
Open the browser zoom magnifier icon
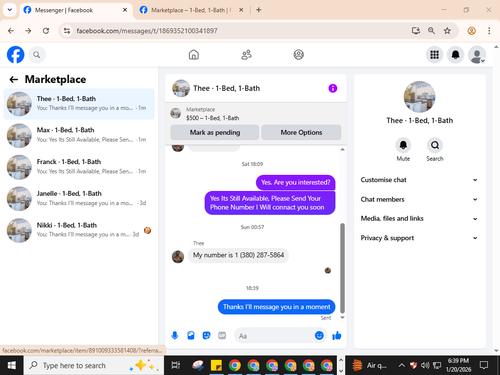coord(431,31)
